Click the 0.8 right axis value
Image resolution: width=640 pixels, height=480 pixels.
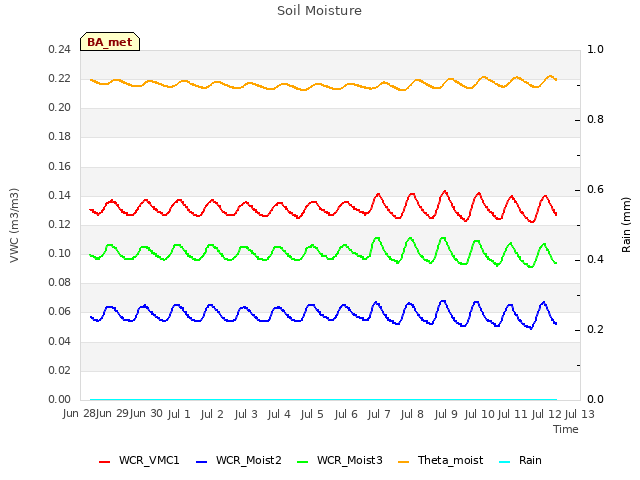[x=595, y=120]
